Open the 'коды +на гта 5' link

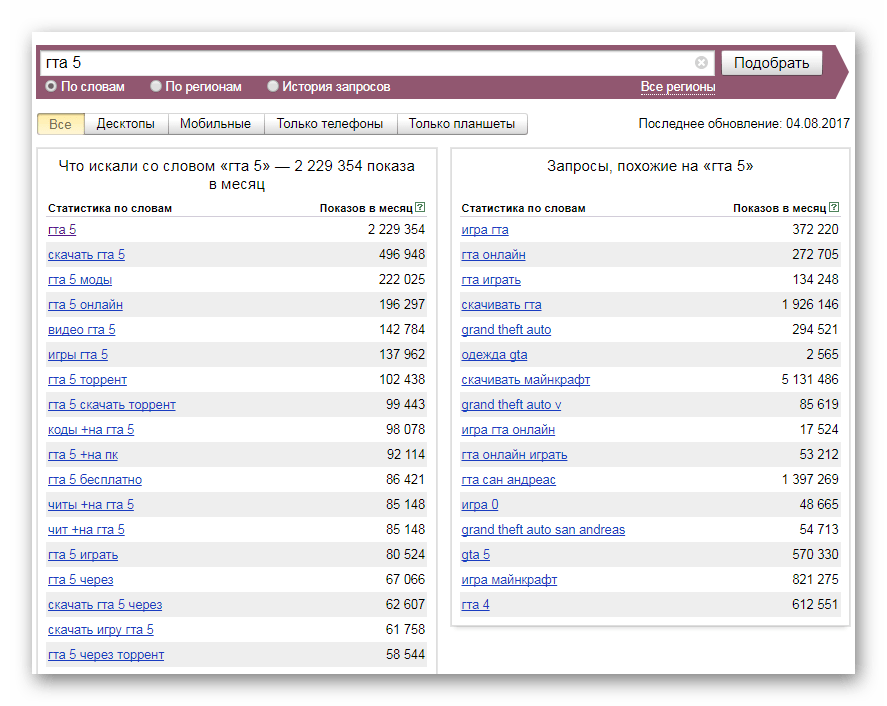(x=91, y=429)
